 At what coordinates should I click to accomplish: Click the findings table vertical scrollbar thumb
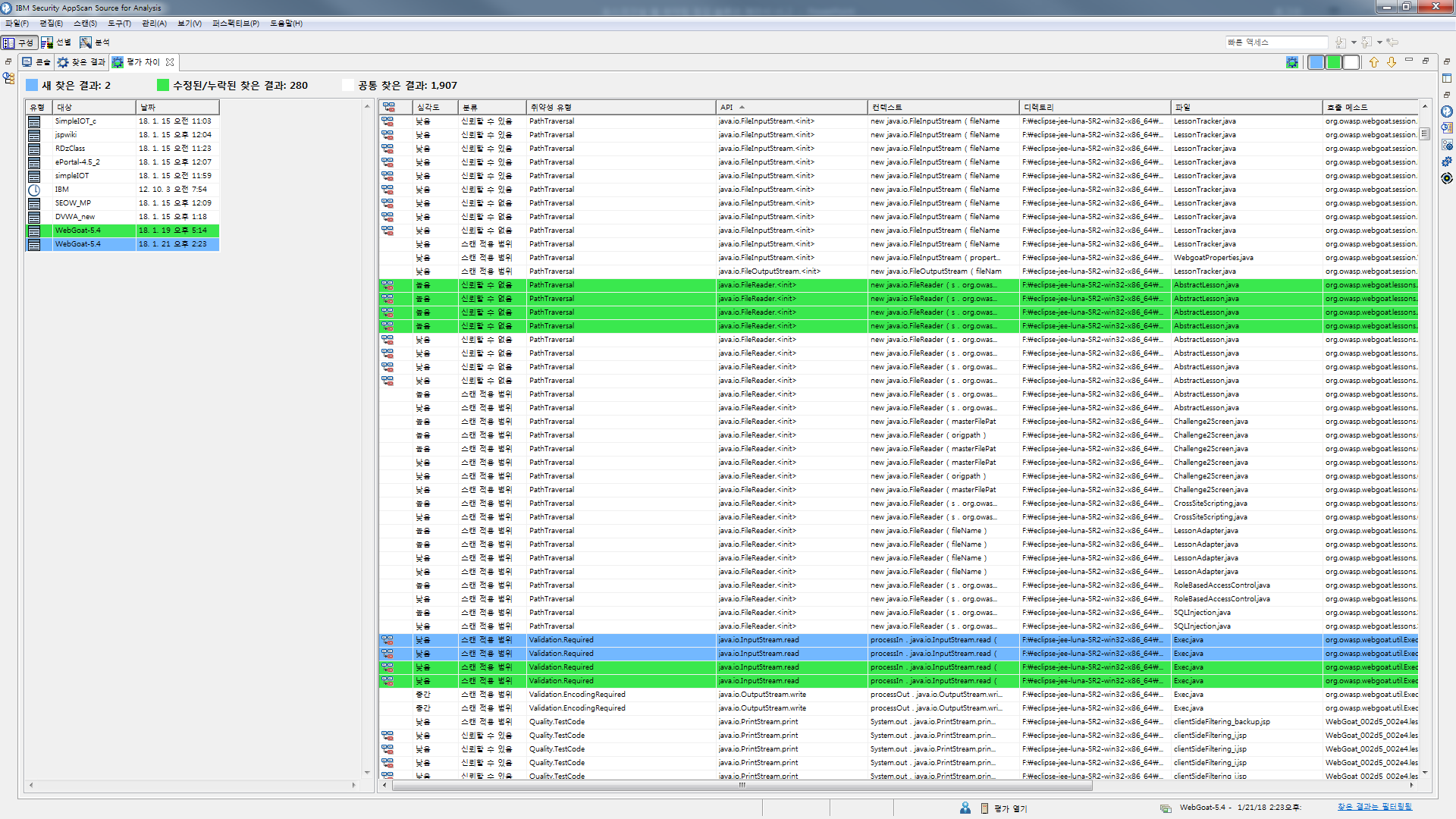click(1425, 133)
